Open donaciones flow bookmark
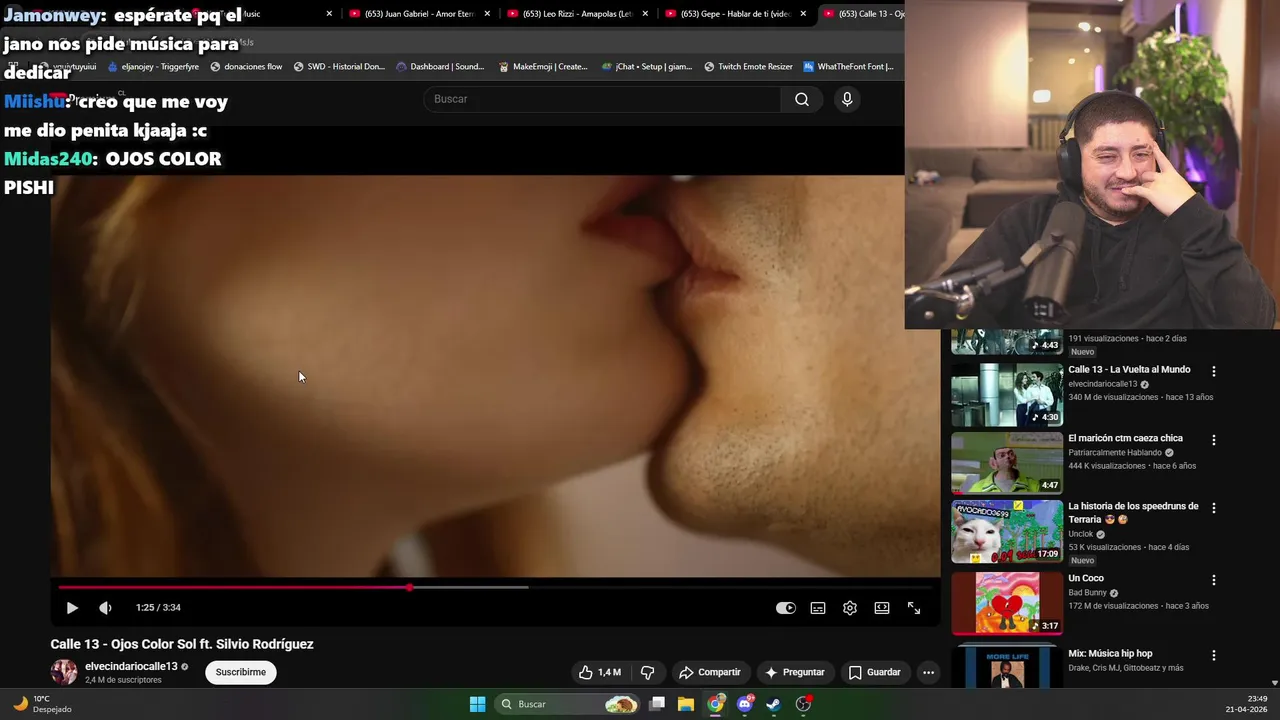 pyautogui.click(x=246, y=67)
